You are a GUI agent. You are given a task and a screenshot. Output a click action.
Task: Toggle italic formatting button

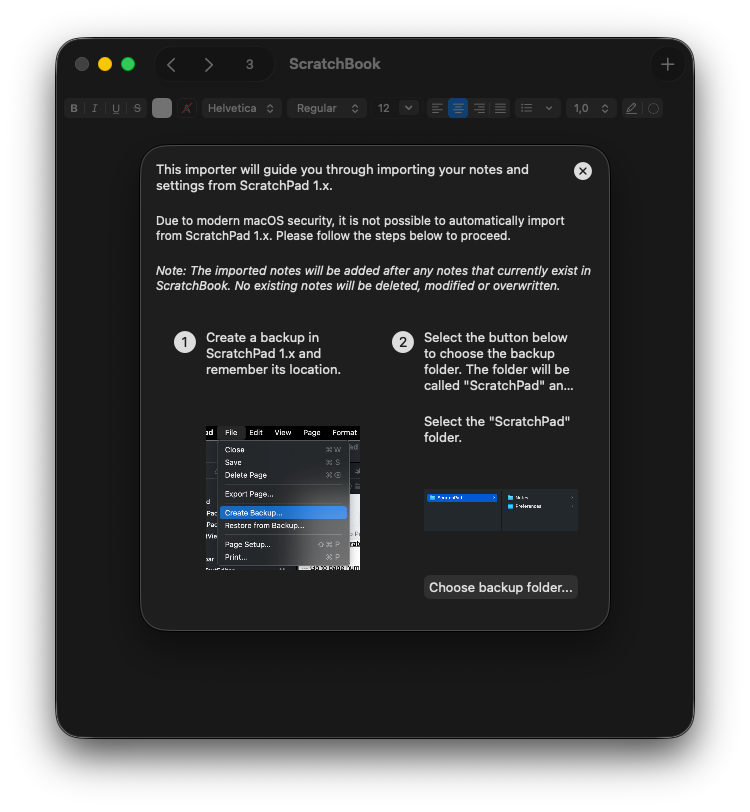click(94, 108)
